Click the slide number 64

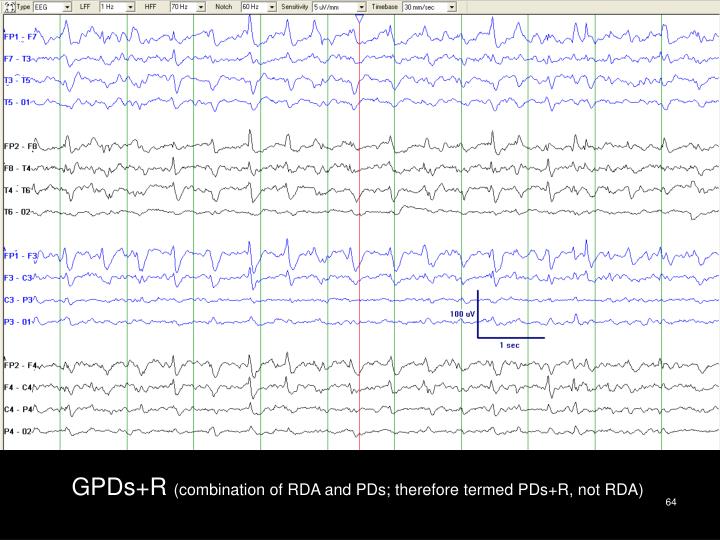tap(671, 502)
